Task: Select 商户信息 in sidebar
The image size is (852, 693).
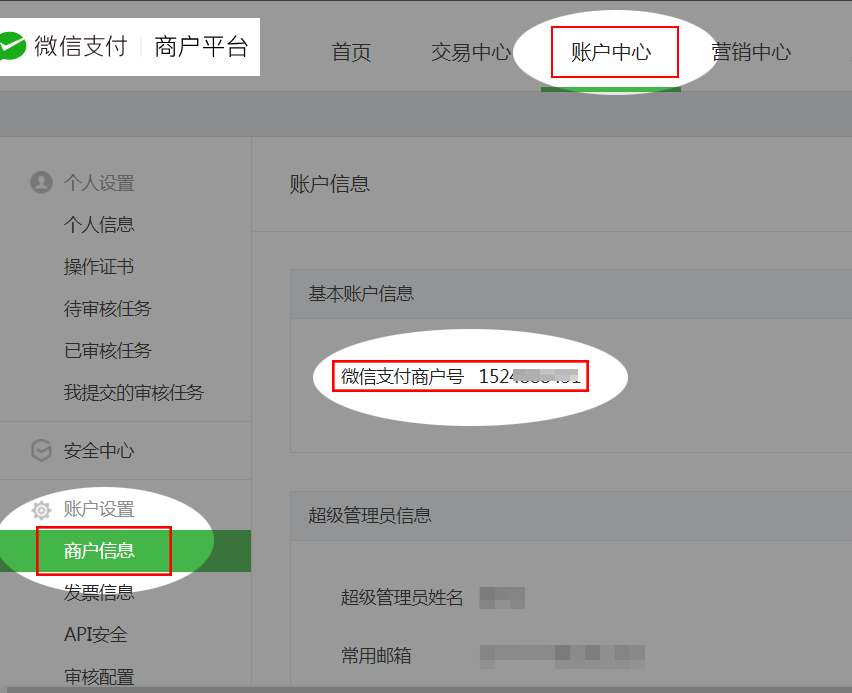Action: point(99,551)
